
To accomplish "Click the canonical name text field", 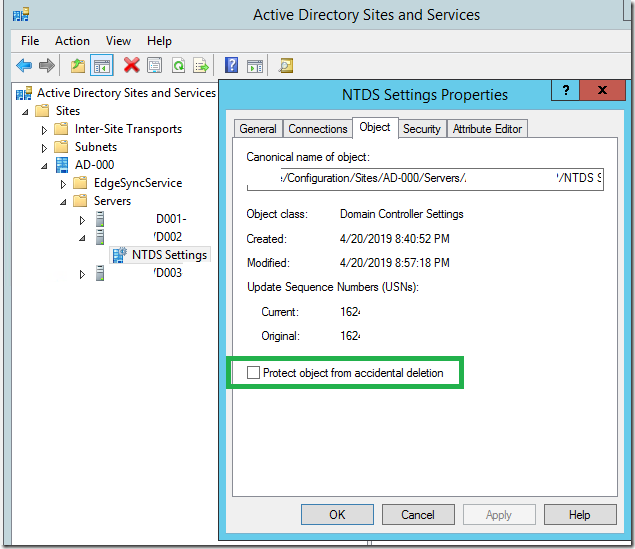I will click(x=425, y=179).
